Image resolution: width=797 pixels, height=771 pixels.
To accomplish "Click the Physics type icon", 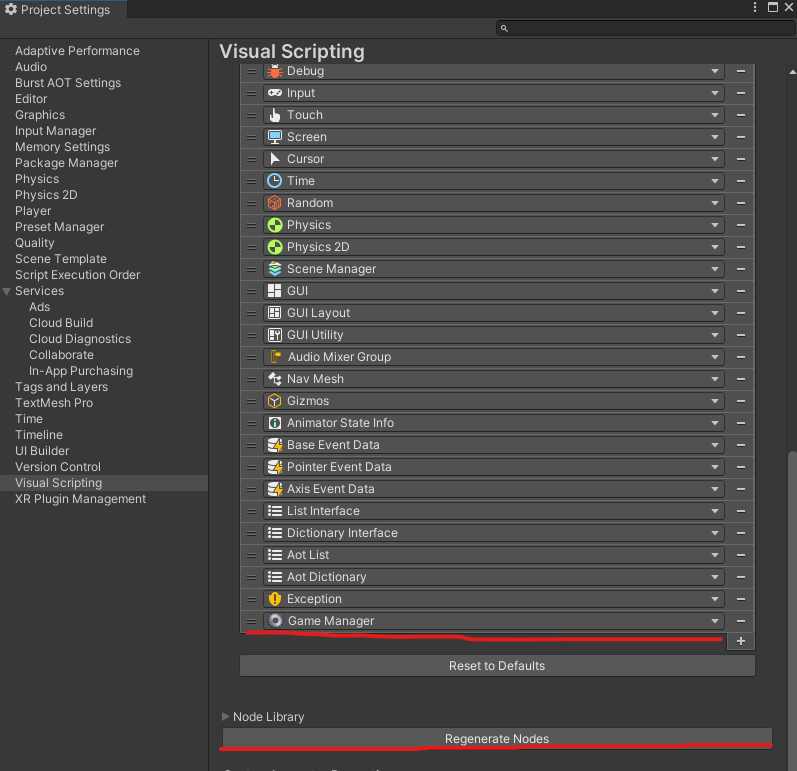I will point(274,225).
